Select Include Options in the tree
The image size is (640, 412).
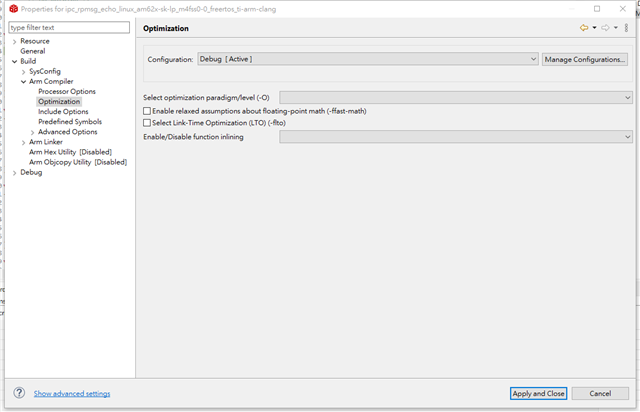(63, 111)
